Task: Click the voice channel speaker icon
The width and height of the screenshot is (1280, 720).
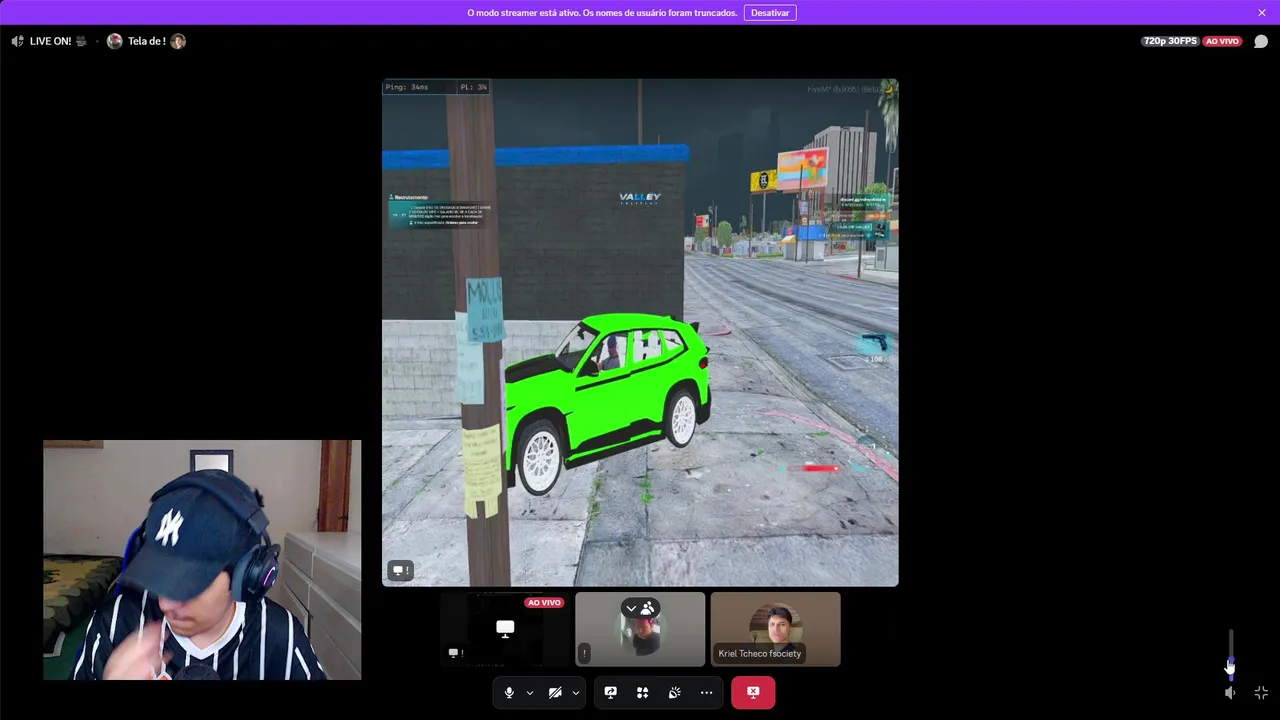Action: (17, 41)
